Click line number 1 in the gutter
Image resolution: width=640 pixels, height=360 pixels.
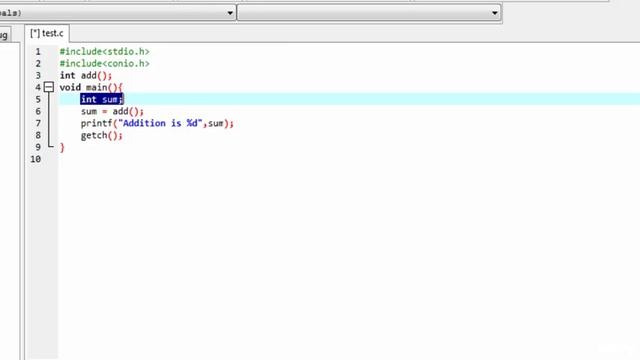tap(38, 52)
